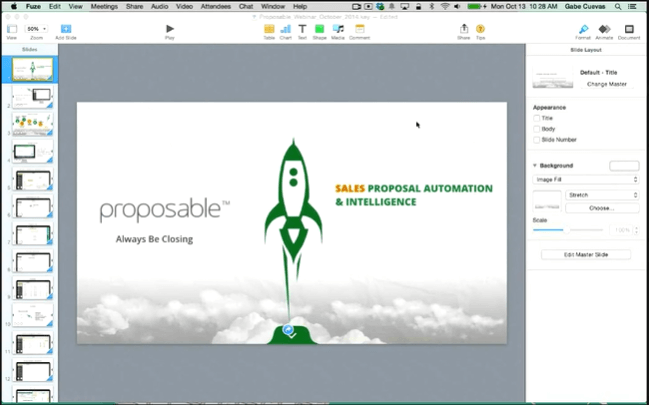
Task: Open the Stretch scaling dropdown
Action: click(602, 195)
